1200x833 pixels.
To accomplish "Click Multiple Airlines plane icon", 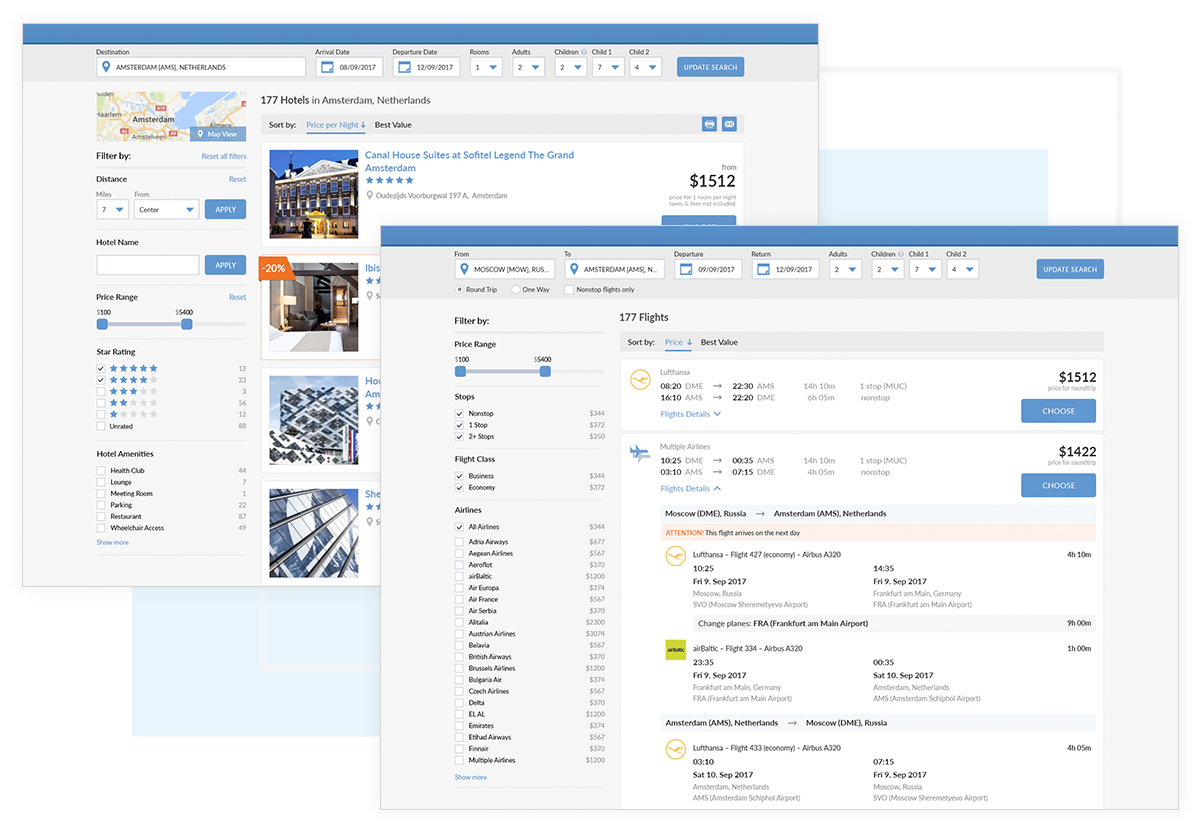I will 640,454.
